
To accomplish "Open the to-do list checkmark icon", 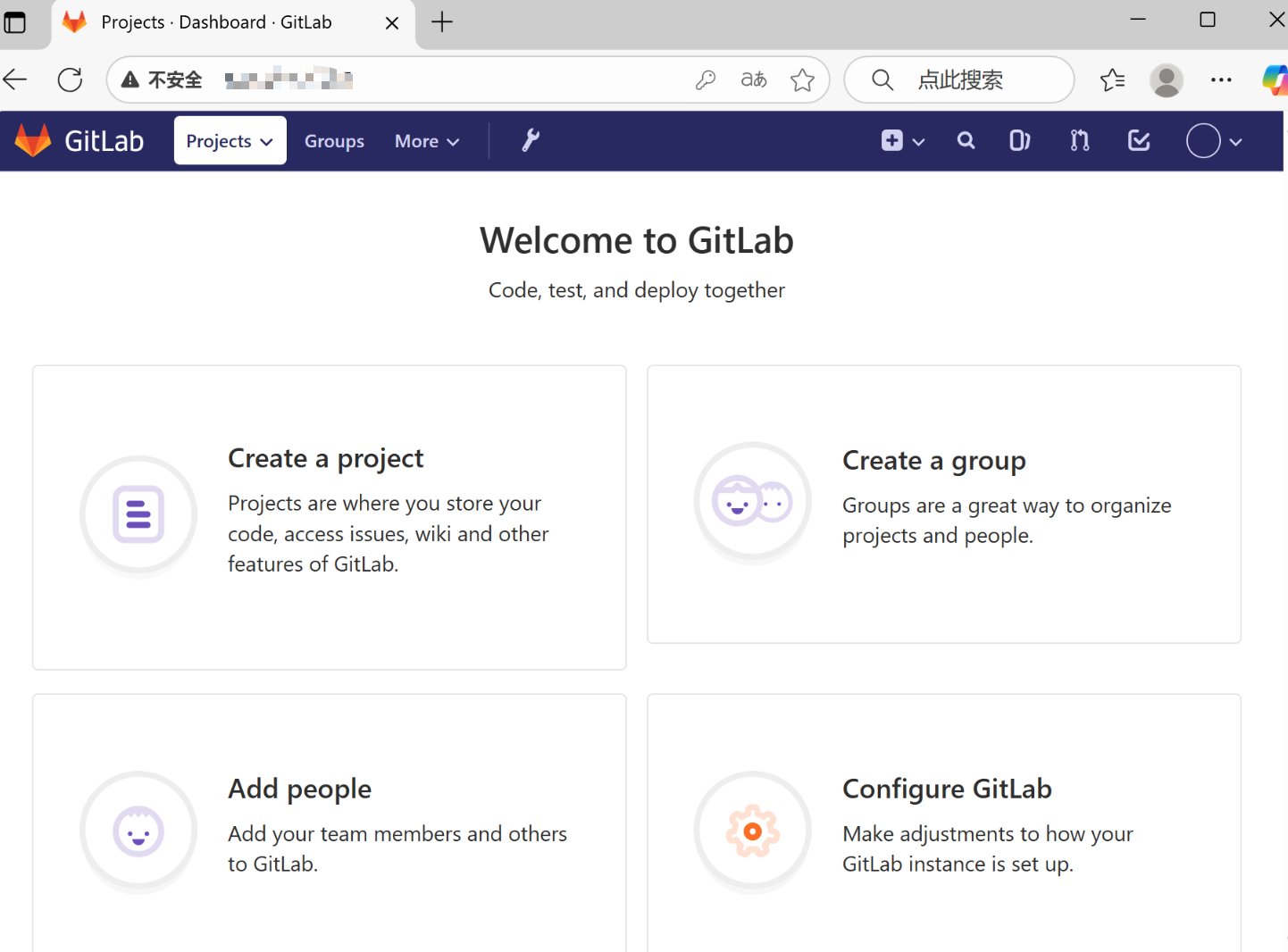I will click(1139, 140).
